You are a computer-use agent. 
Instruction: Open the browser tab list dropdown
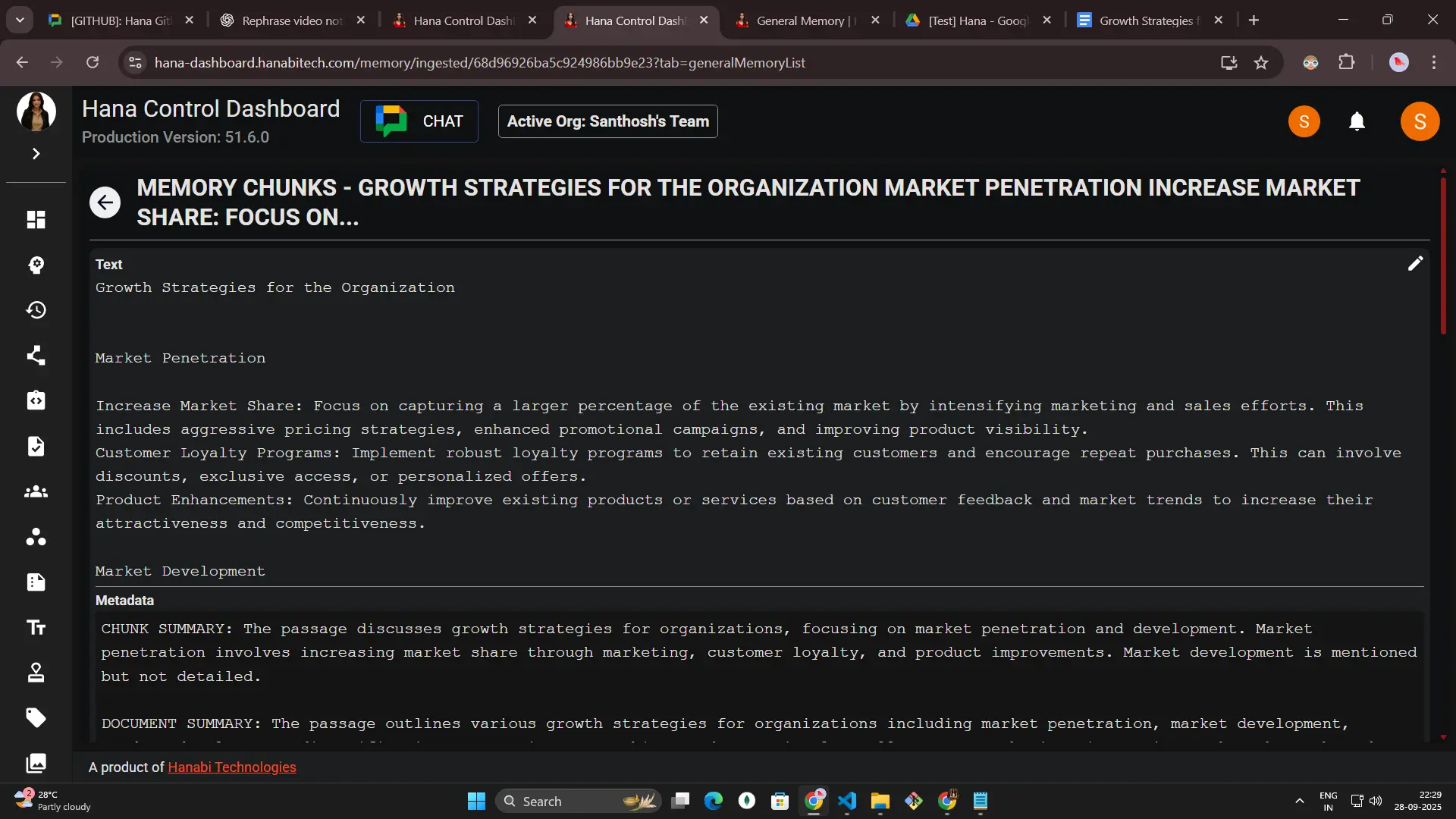[20, 20]
